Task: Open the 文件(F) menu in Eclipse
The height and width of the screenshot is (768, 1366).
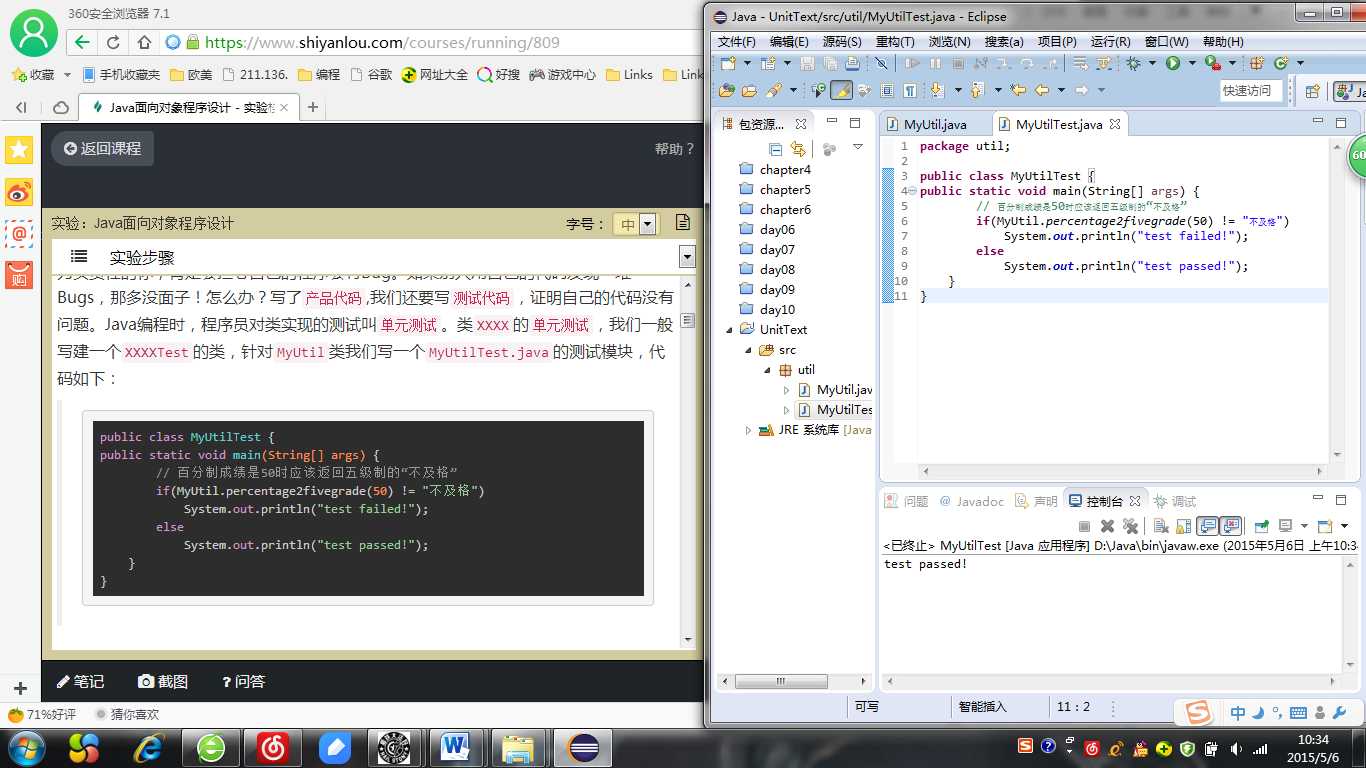Action: [x=737, y=42]
